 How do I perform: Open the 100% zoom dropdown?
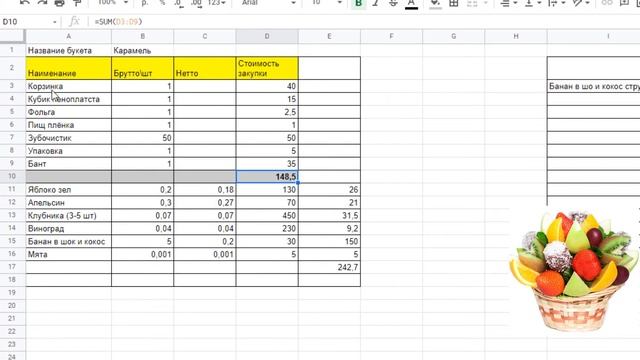click(113, 2)
